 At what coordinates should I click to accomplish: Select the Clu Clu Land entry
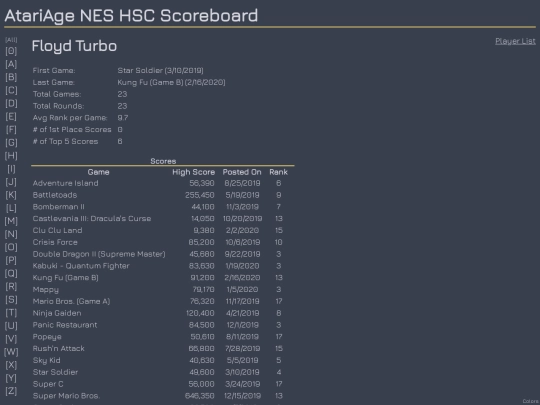58,230
